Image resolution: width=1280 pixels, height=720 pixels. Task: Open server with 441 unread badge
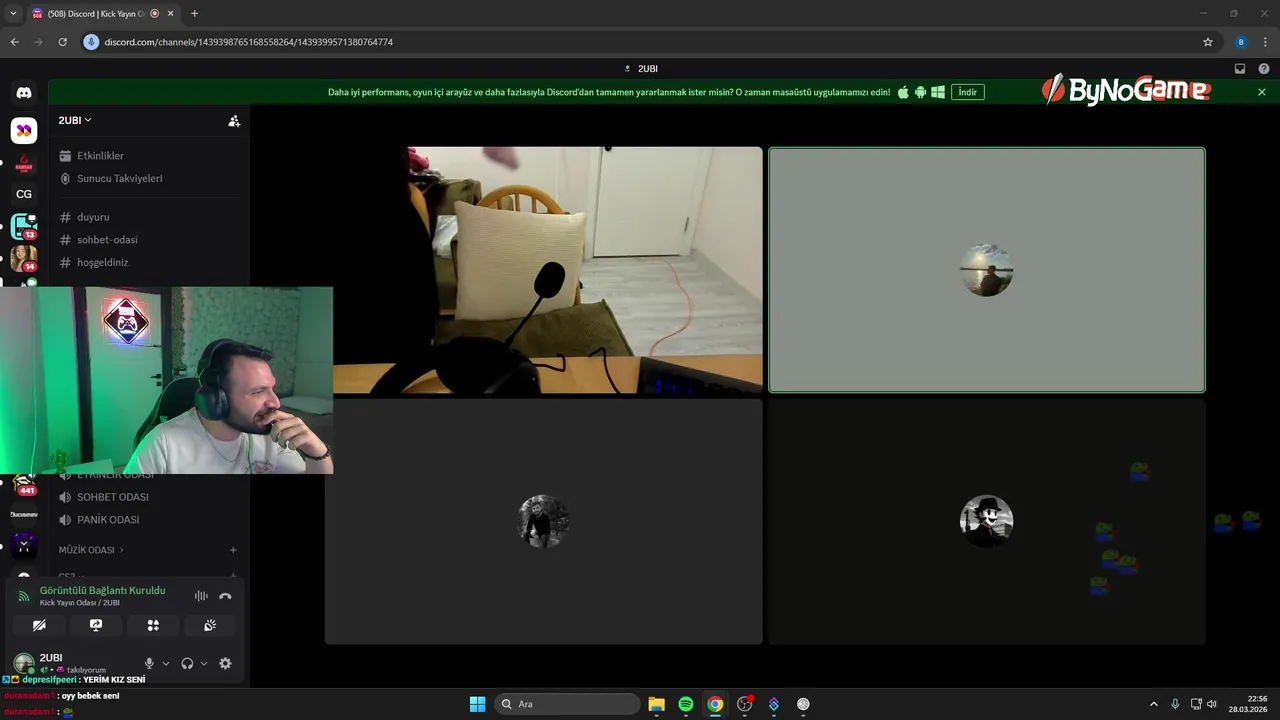(24, 485)
